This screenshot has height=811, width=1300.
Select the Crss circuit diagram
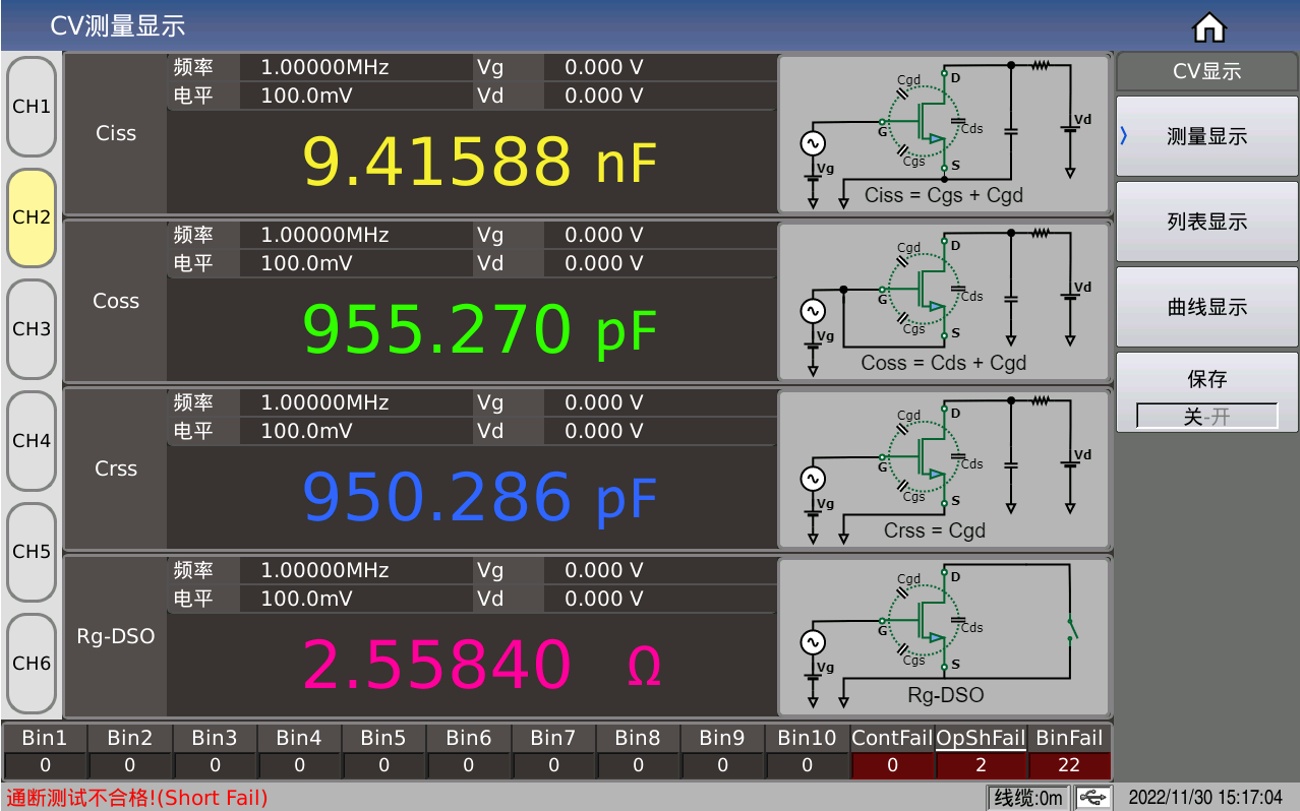943,469
